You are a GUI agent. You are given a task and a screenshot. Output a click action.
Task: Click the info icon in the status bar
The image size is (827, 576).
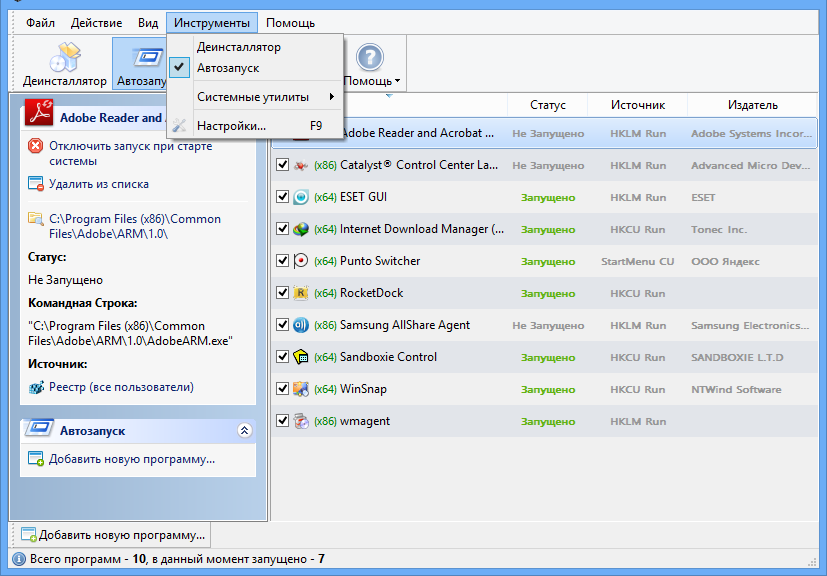[x=18, y=559]
